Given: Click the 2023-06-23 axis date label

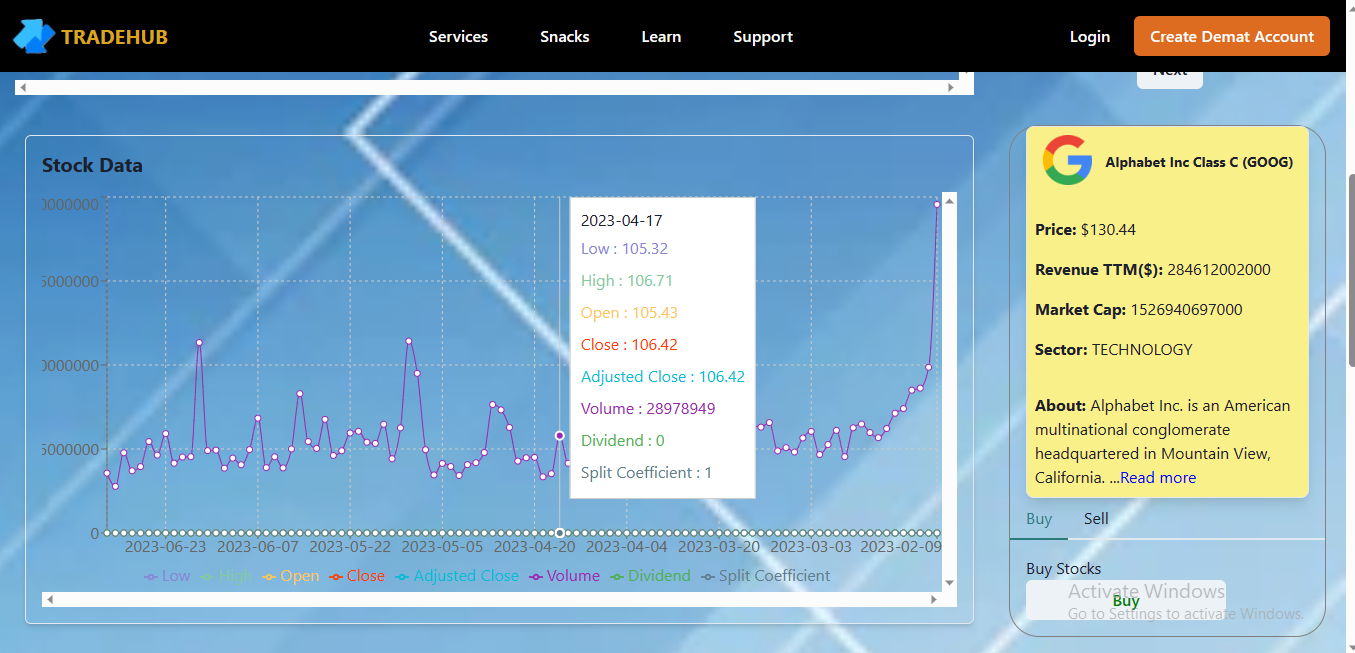Looking at the screenshot, I should pos(165,547).
